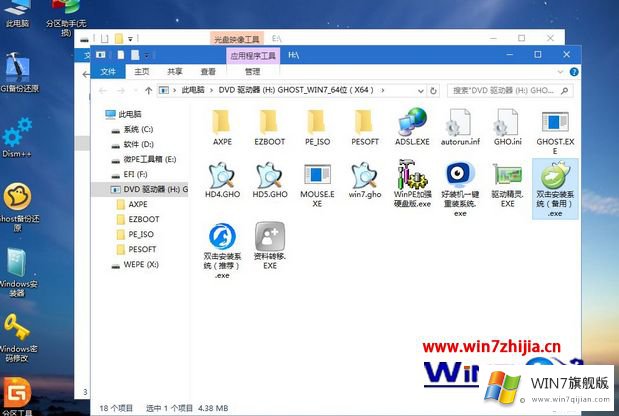Select the WinPE加强硬盘版.exe icon
Screen dimensions: 619x416
[x=412, y=174]
